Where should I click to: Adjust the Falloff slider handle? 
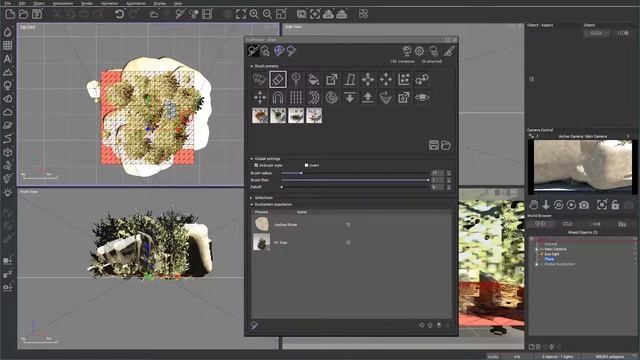[x=282, y=187]
